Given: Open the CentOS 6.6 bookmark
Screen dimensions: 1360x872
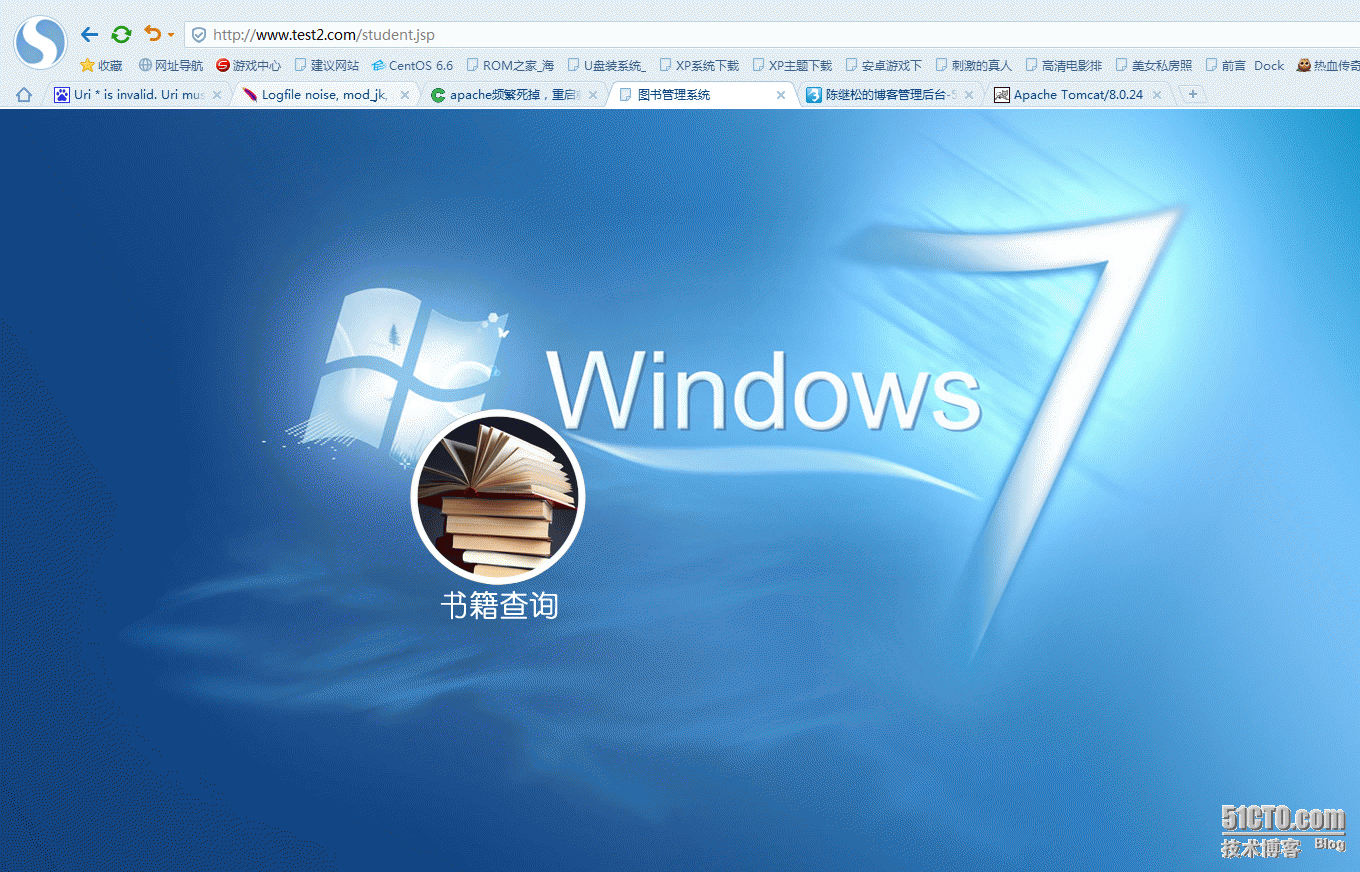Looking at the screenshot, I should (412, 65).
